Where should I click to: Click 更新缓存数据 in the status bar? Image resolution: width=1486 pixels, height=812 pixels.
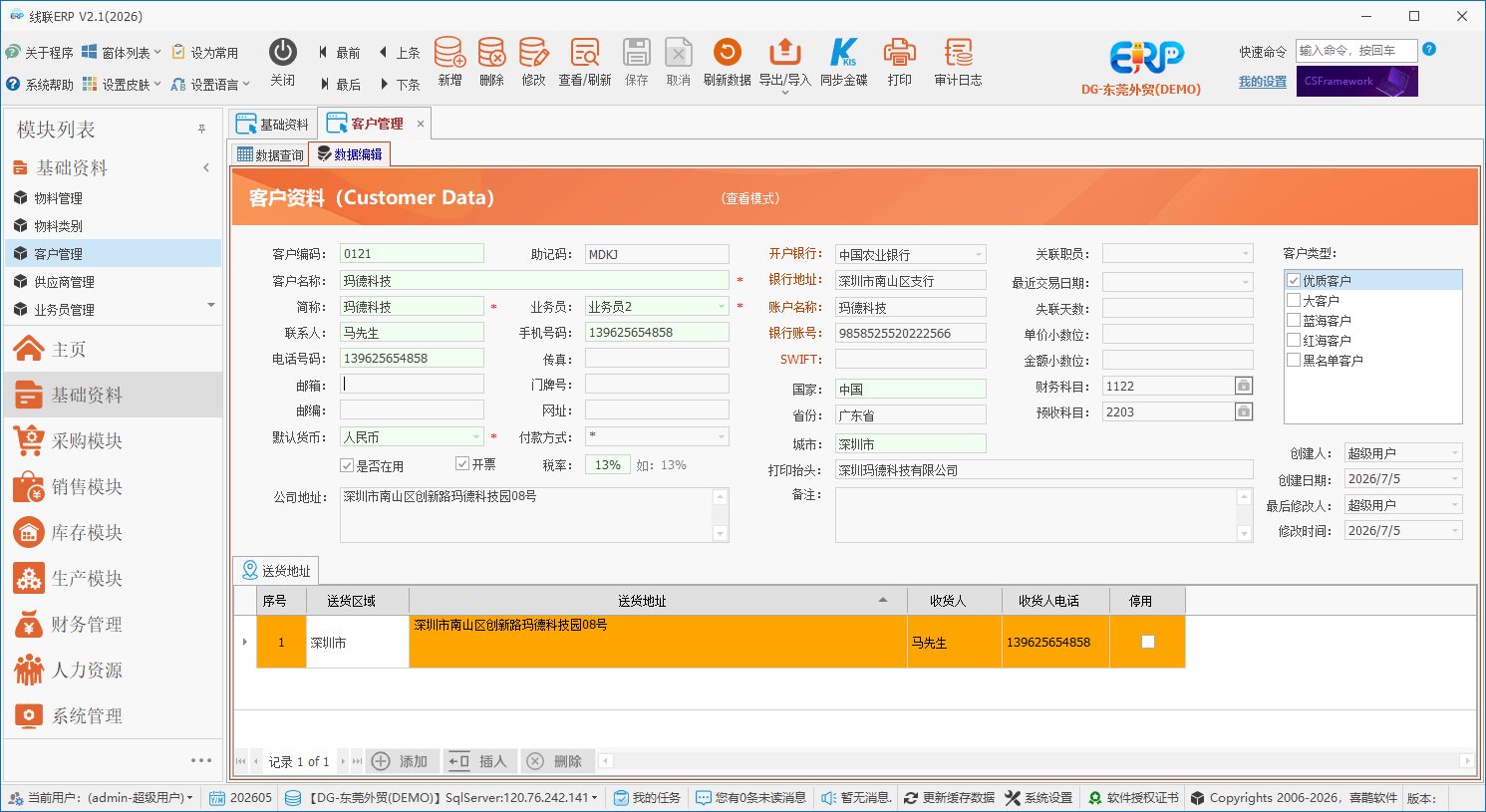click(x=949, y=798)
